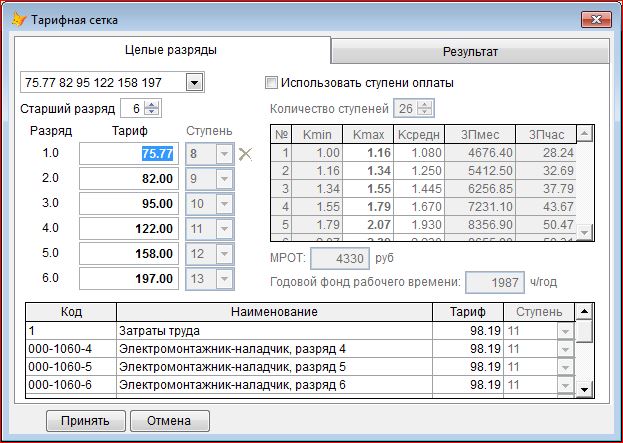Click the Наименование column header

pos(274,312)
